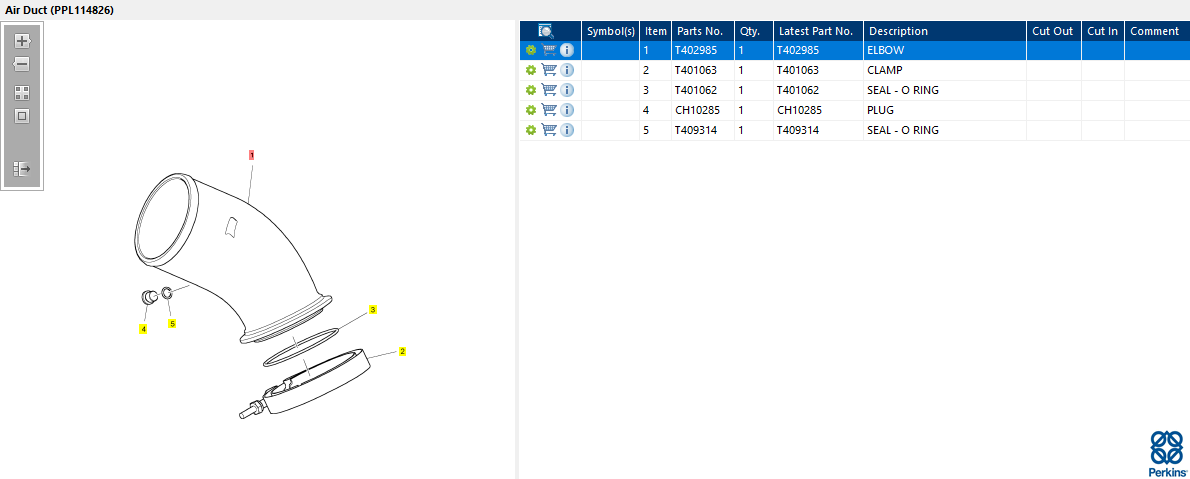
Task: Click the SEAL - O RING description in item 3 row
Action: (945, 90)
